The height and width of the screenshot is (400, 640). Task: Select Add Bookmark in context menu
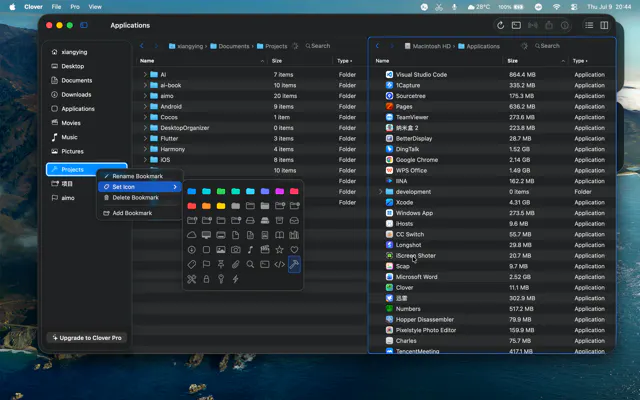[x=140, y=213]
